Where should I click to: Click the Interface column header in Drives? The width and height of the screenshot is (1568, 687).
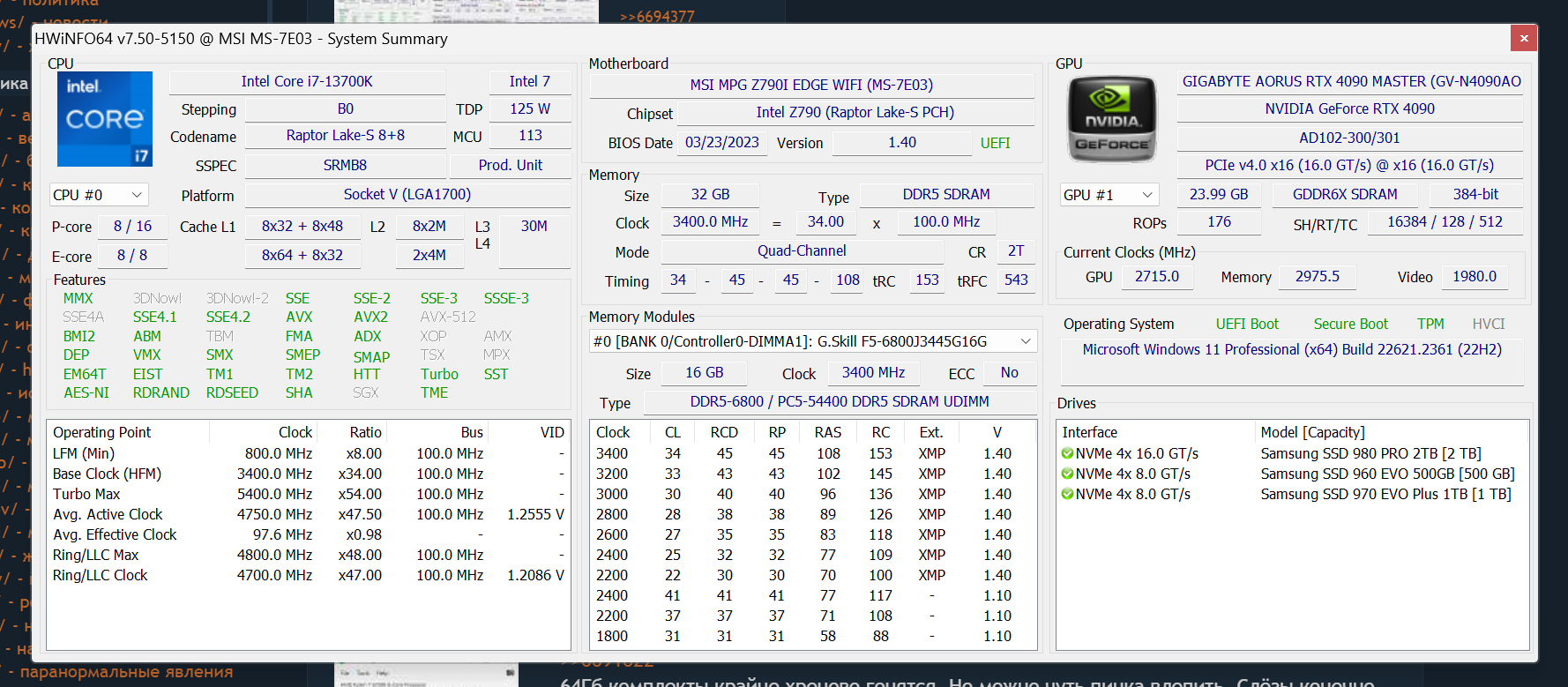pos(1089,432)
